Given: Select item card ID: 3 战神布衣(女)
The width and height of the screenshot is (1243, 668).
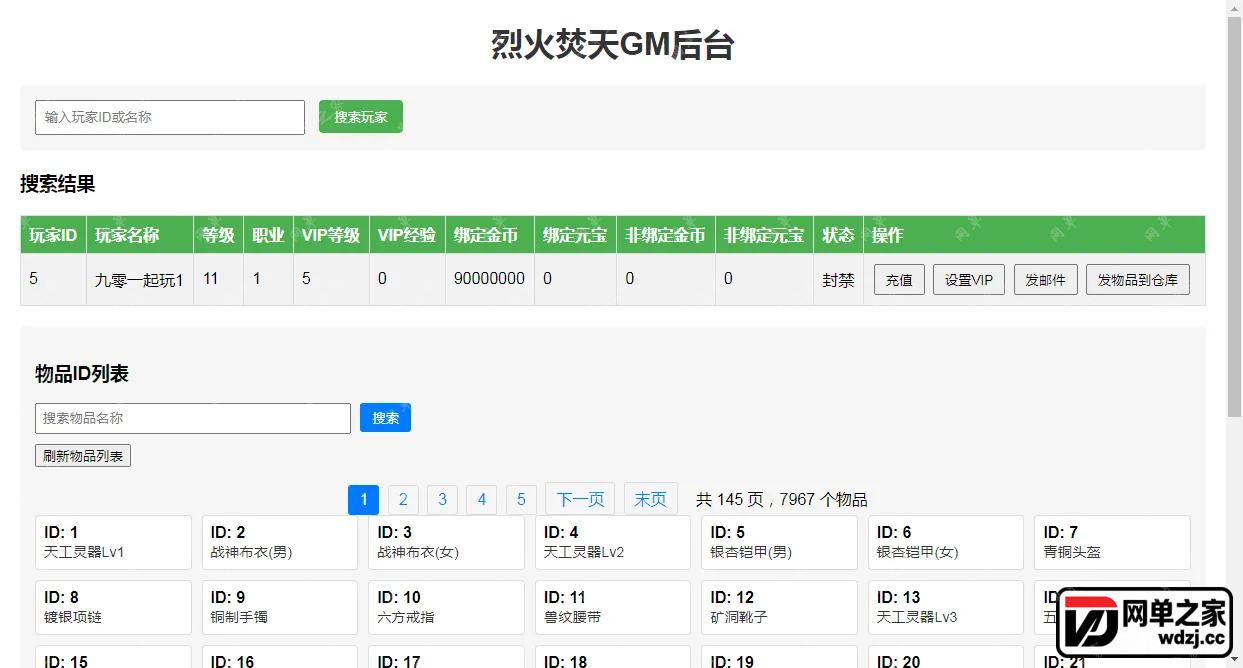Looking at the screenshot, I should [x=446, y=542].
